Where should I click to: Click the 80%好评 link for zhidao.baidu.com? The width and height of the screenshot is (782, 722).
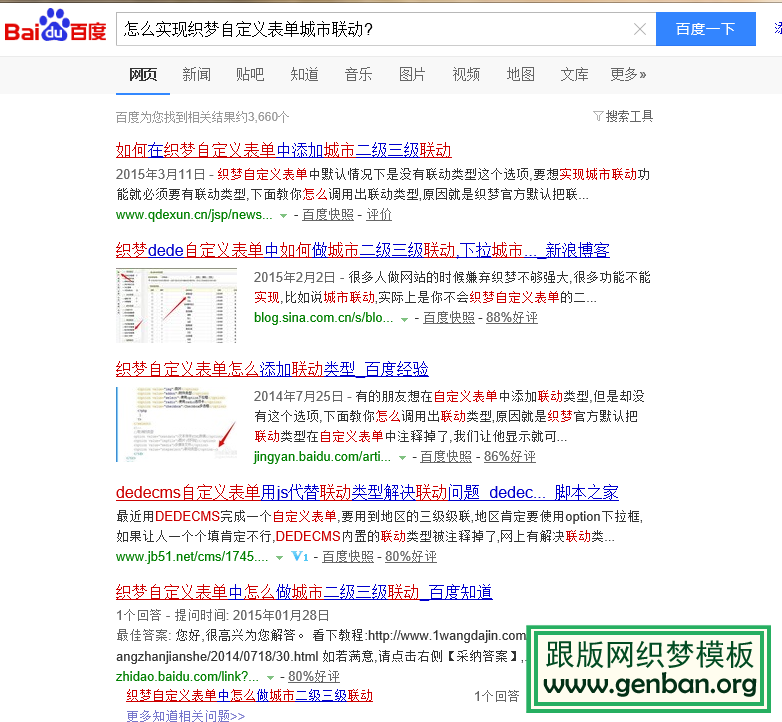314,677
